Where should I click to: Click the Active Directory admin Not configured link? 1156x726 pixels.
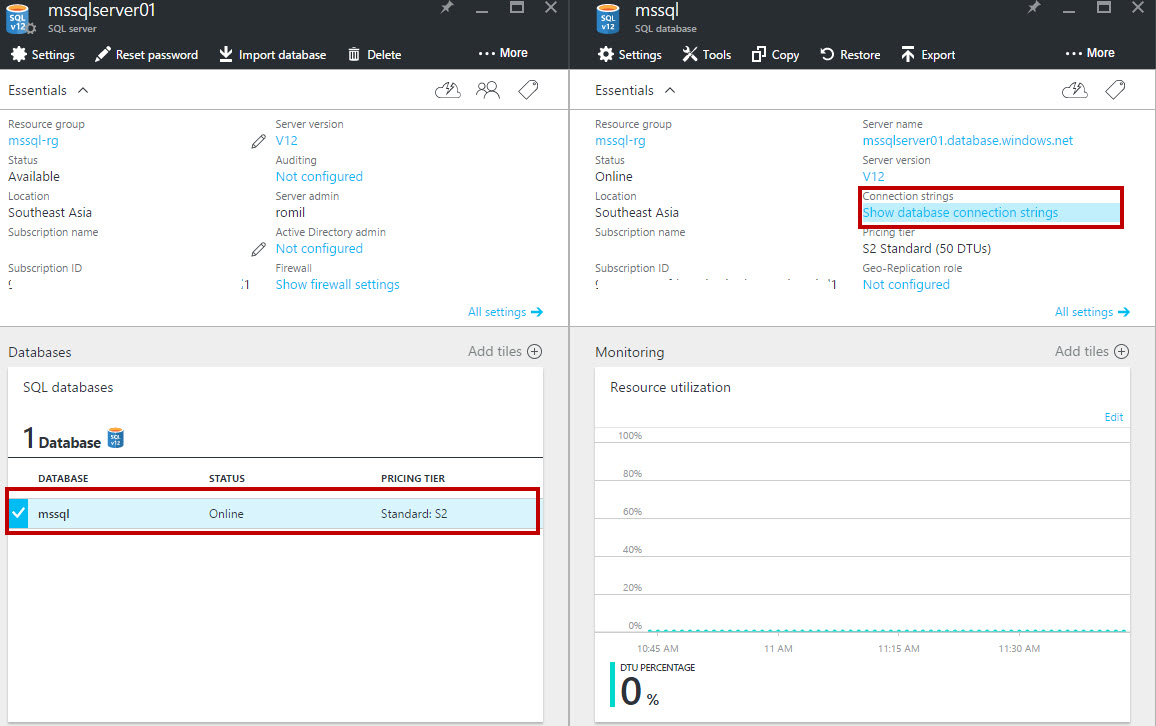(319, 249)
